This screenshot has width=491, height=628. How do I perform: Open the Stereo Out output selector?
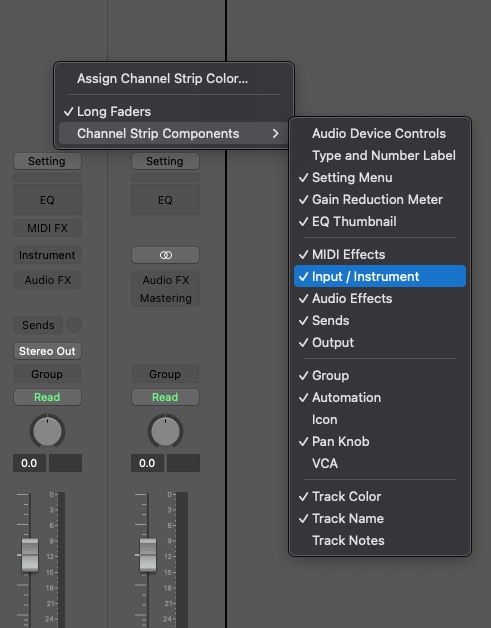point(47,351)
